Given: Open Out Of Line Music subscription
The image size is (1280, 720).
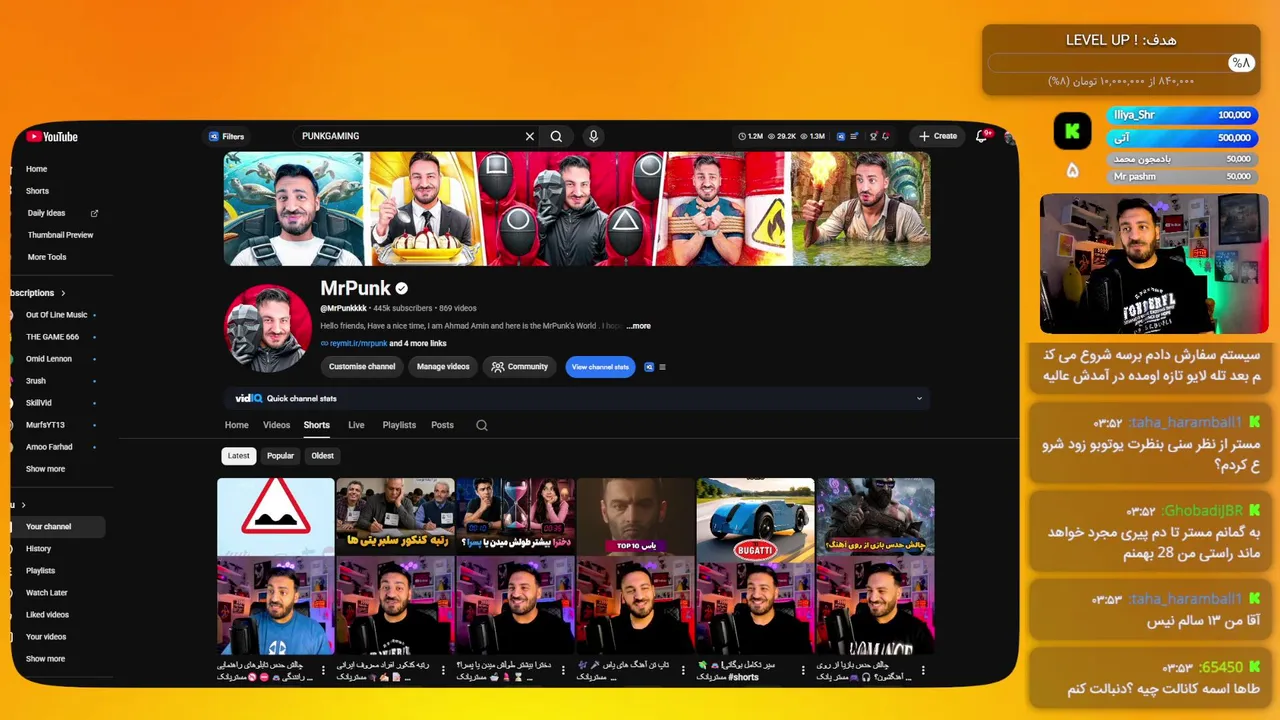Looking at the screenshot, I should click(x=56, y=315).
